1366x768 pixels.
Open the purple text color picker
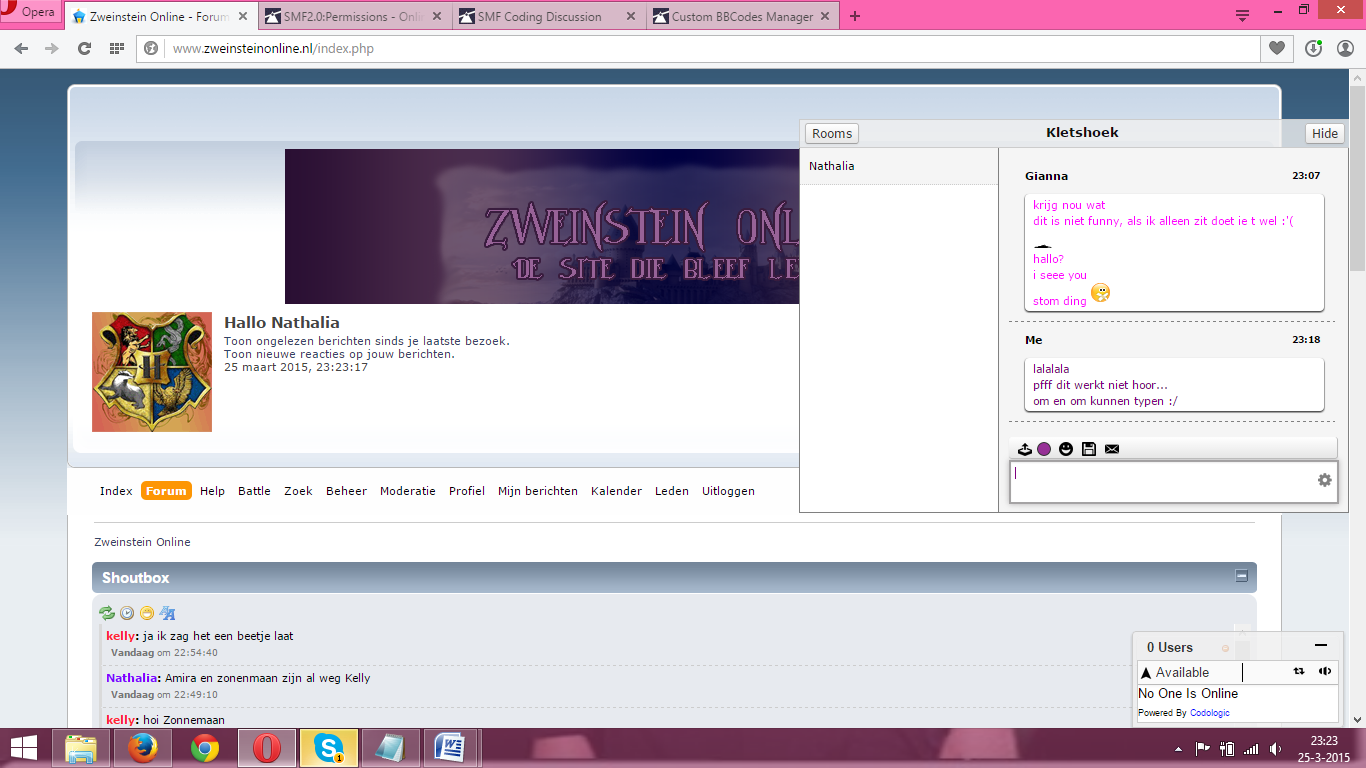[x=1044, y=449]
